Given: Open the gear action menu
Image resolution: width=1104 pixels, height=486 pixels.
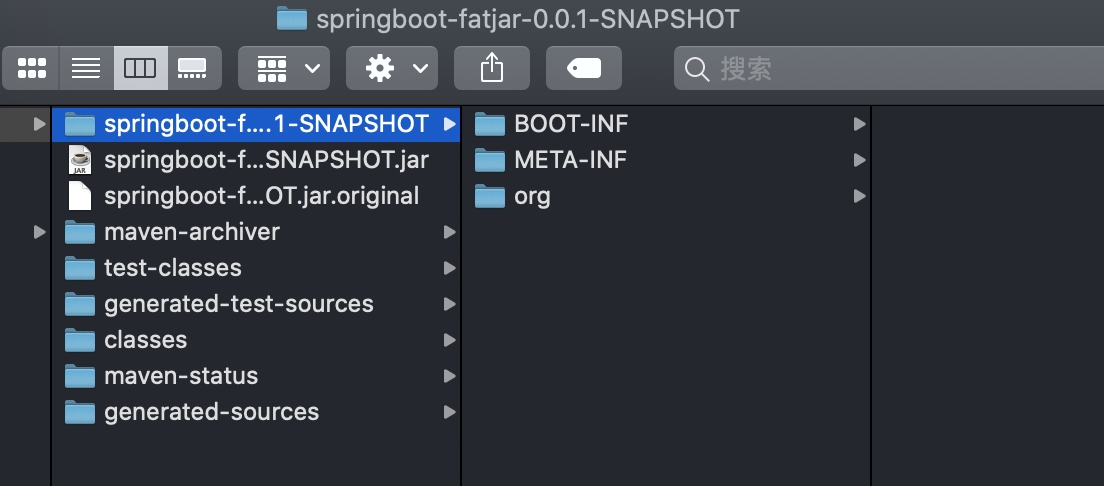Looking at the screenshot, I should [x=392, y=68].
